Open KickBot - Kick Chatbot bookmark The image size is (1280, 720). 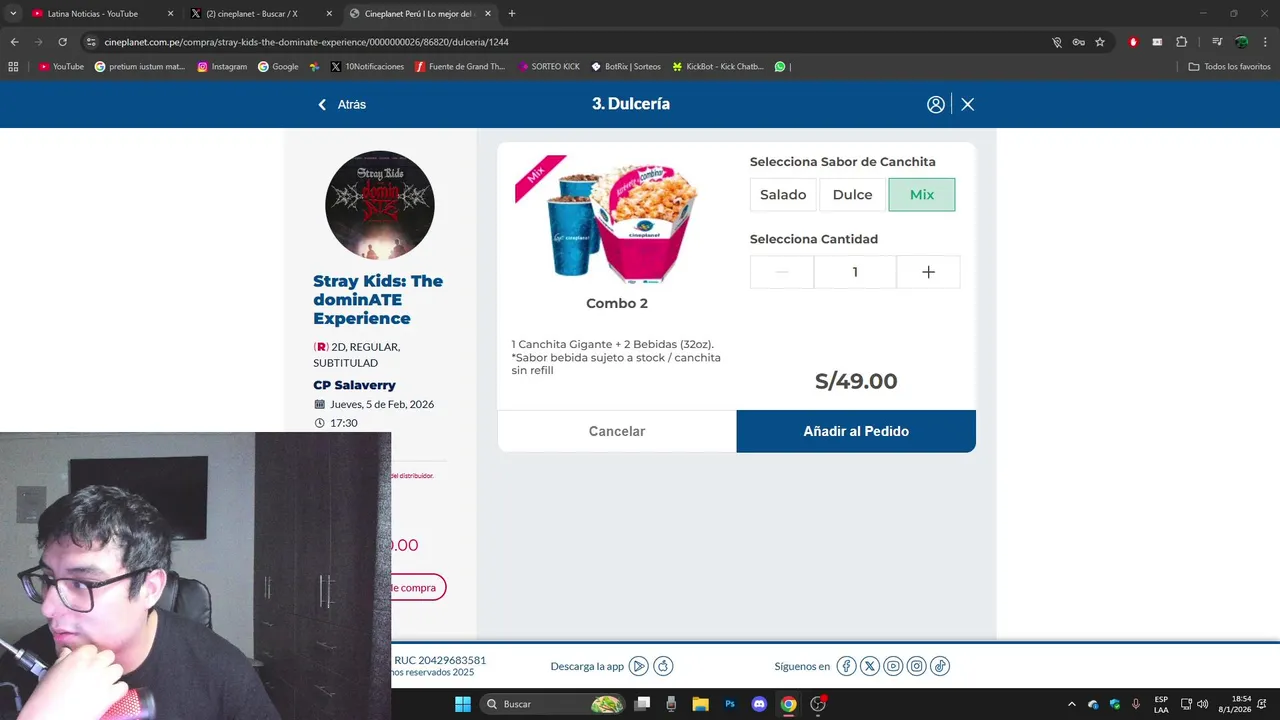click(718, 67)
